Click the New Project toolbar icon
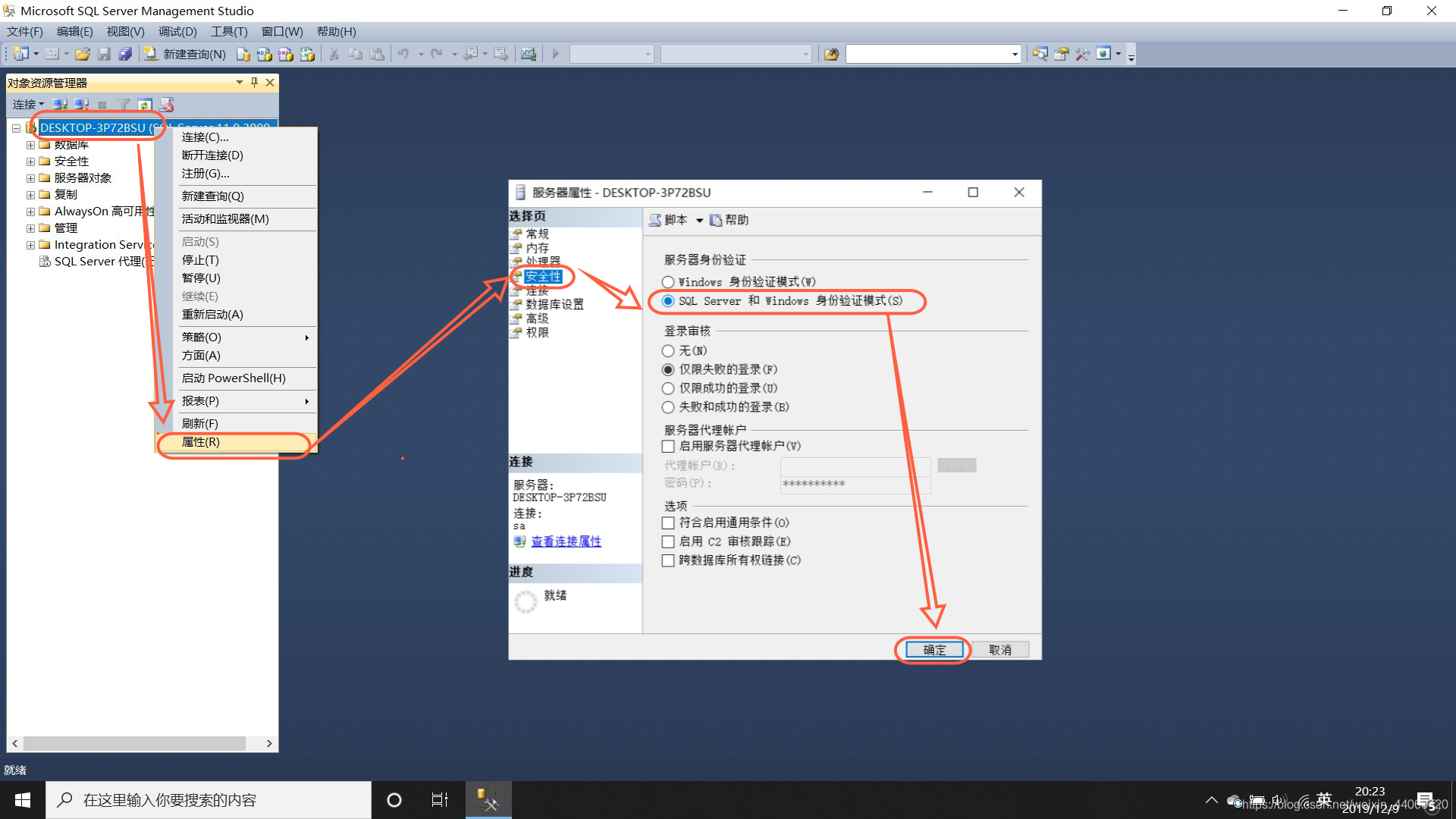 [20, 54]
